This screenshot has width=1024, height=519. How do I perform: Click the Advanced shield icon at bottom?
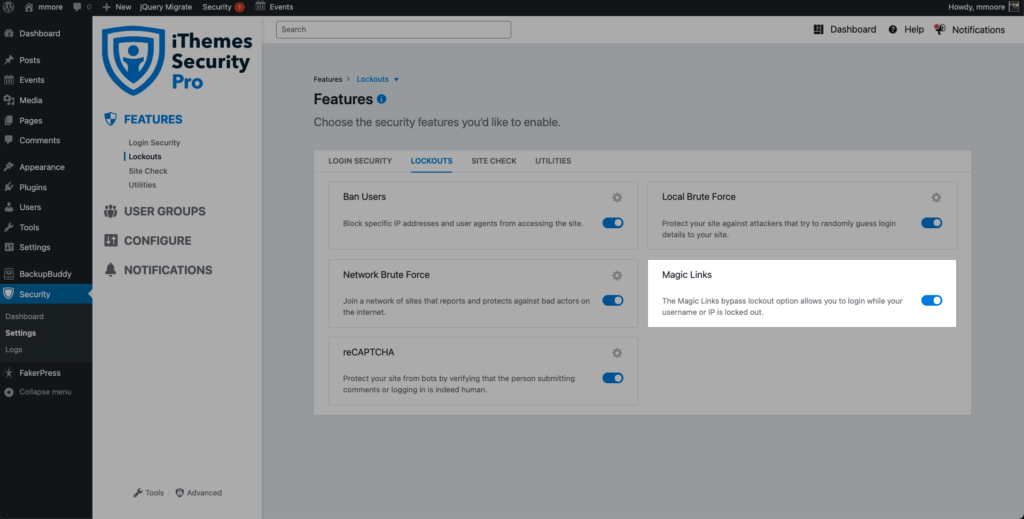pos(180,493)
